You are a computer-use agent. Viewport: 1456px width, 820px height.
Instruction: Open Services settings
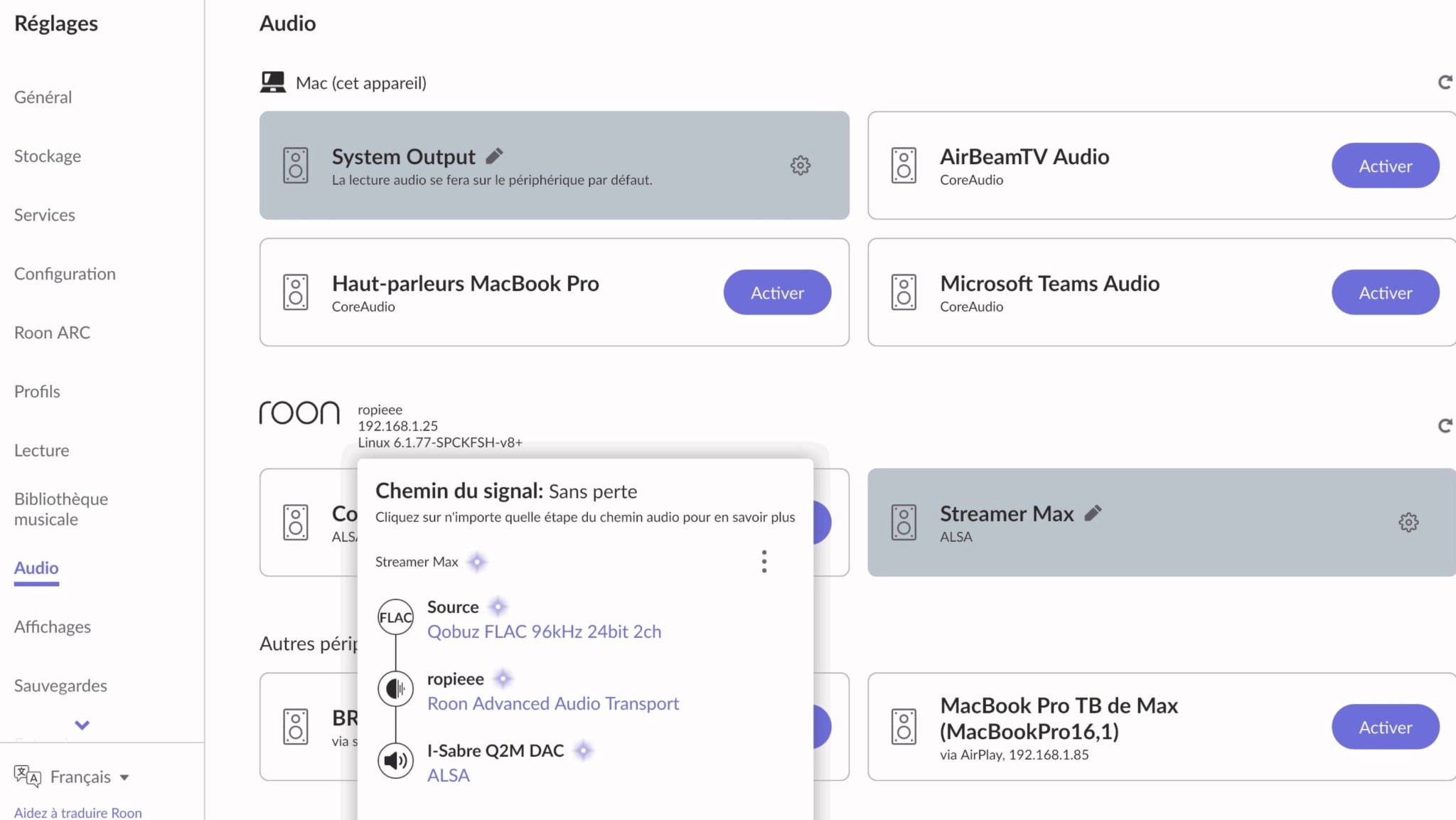(x=45, y=215)
